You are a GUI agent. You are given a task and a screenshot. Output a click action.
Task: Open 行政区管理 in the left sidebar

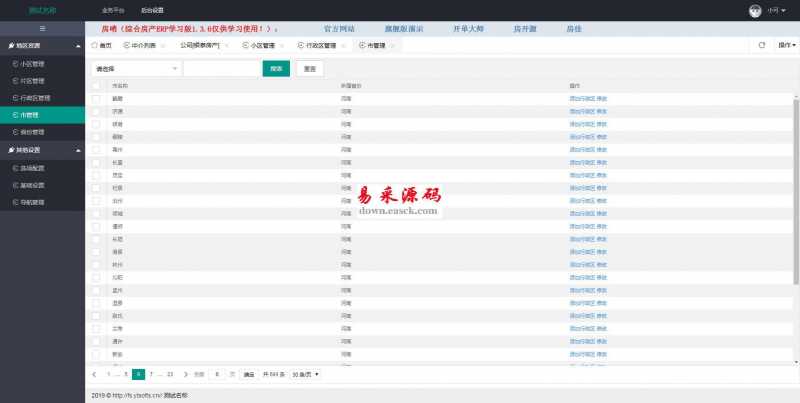35,98
